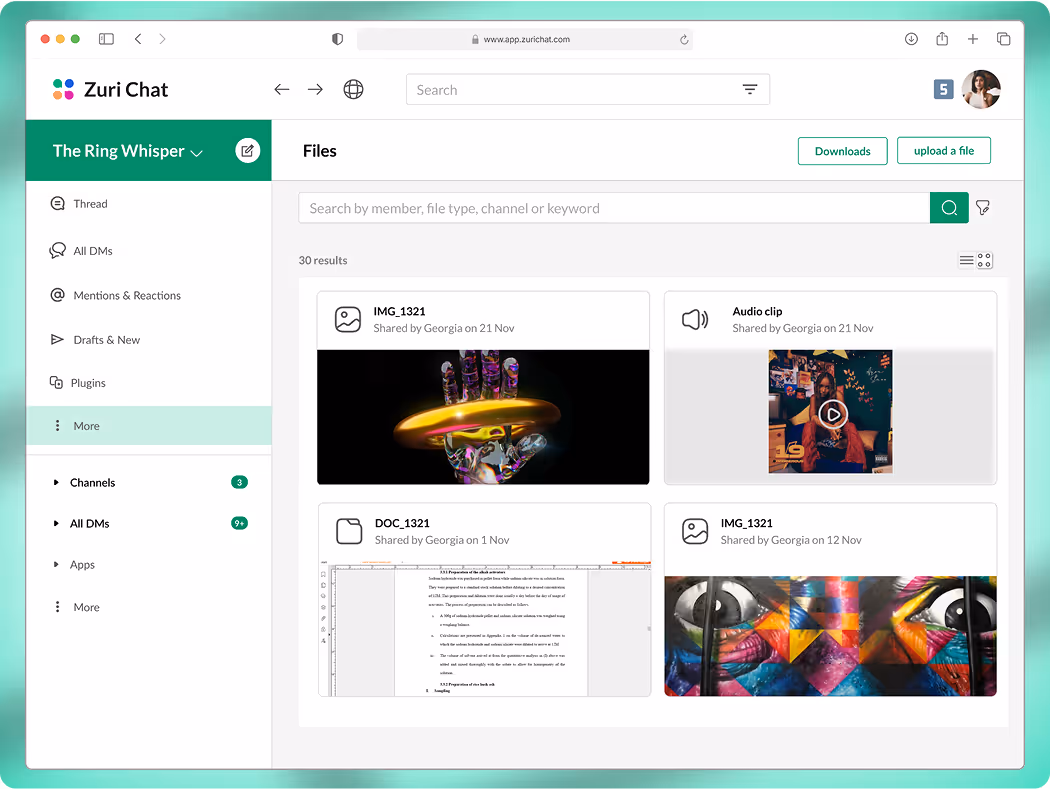Click the upload a file button
This screenshot has height=789, width=1050.
(x=944, y=151)
